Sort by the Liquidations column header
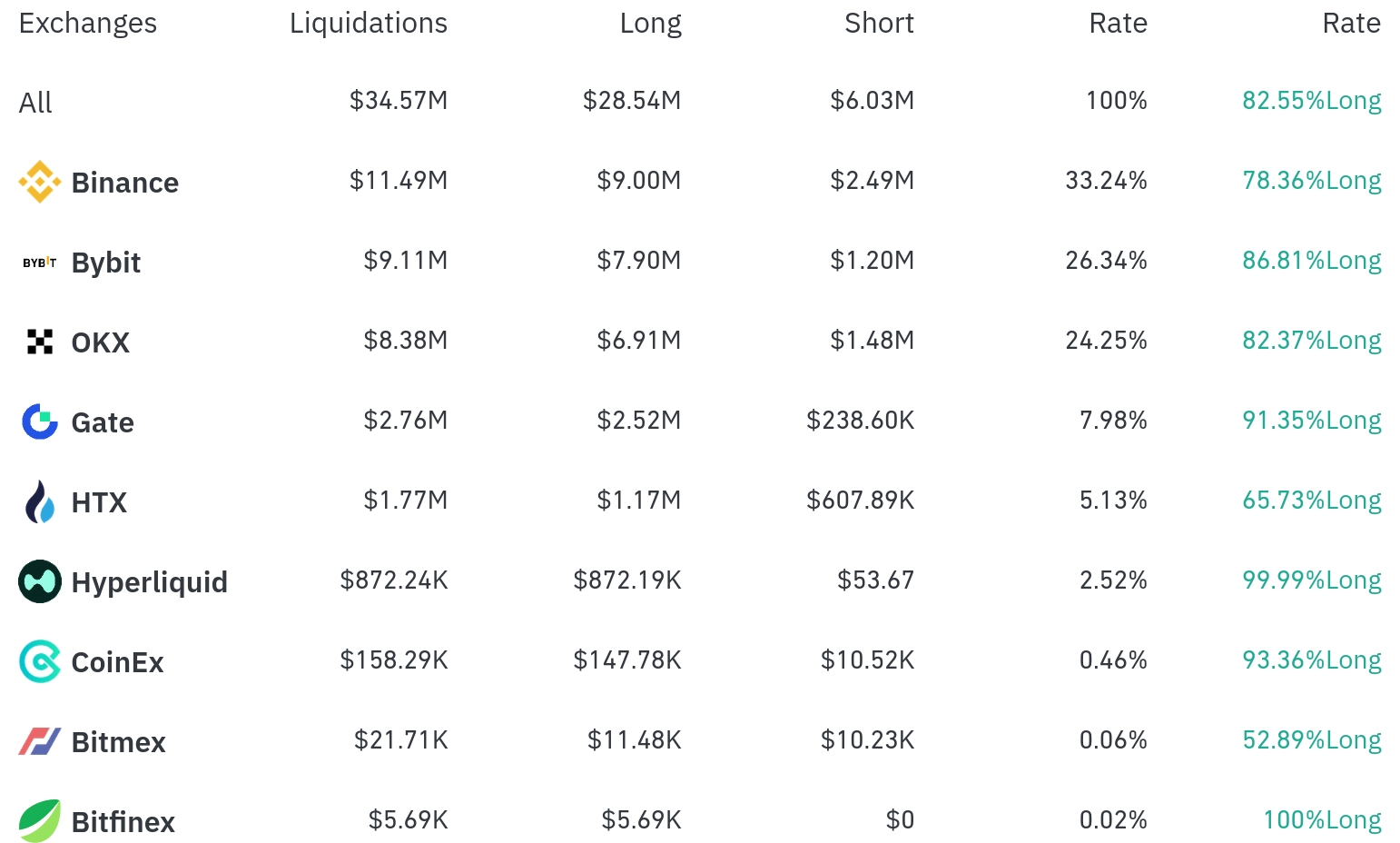 369,23
